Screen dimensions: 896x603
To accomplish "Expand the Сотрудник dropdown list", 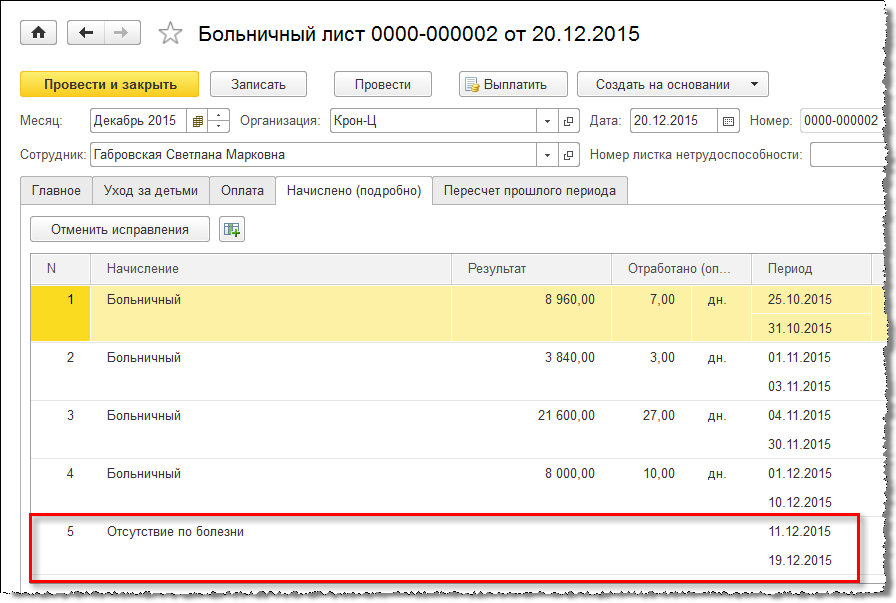I will click(x=547, y=155).
